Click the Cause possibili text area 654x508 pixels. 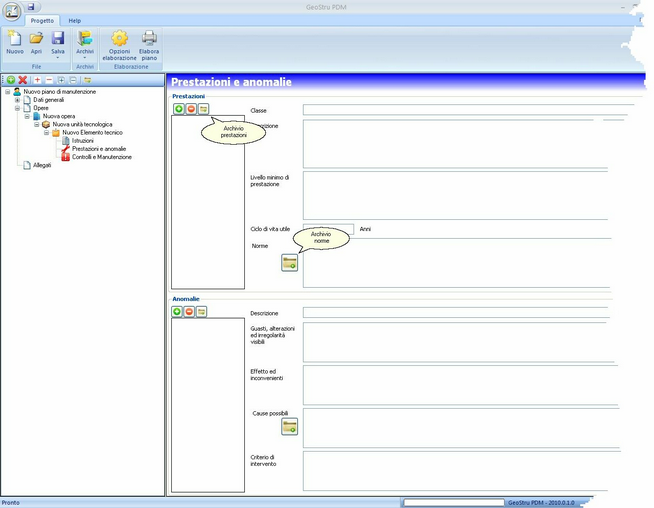[x=461, y=428]
